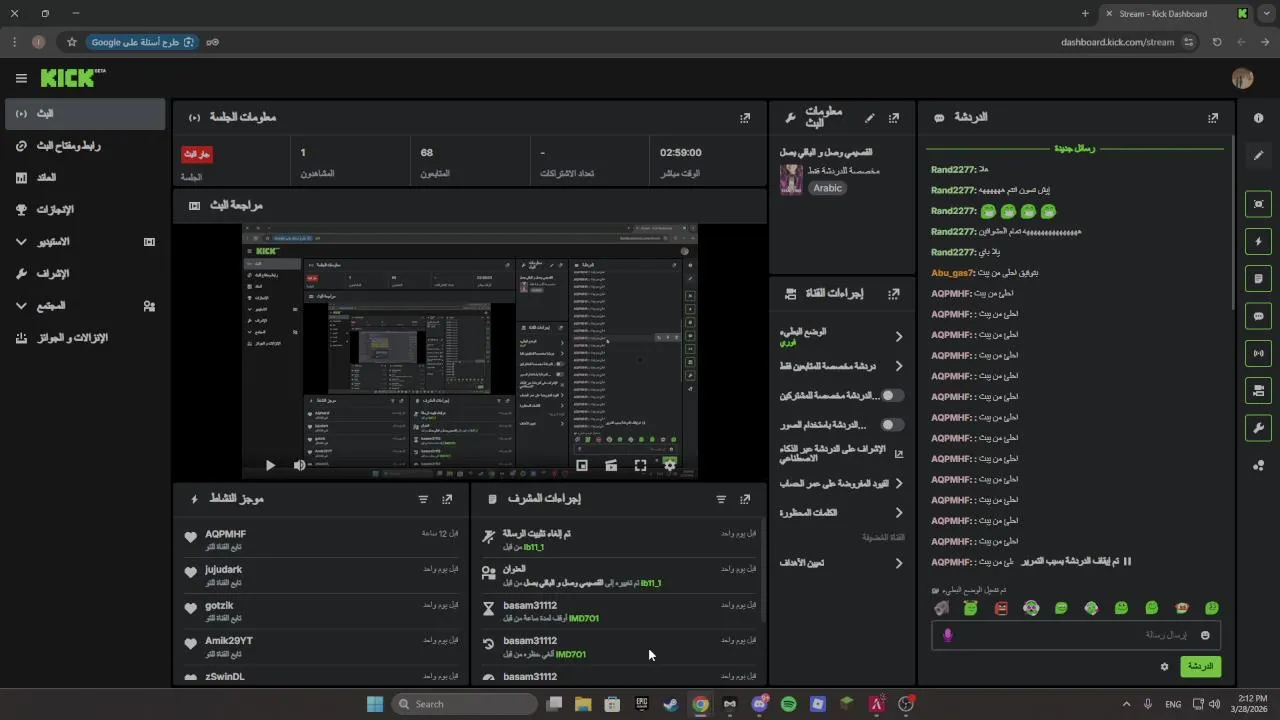
Task: Open the user profile avatar menu
Action: pos(1242,78)
